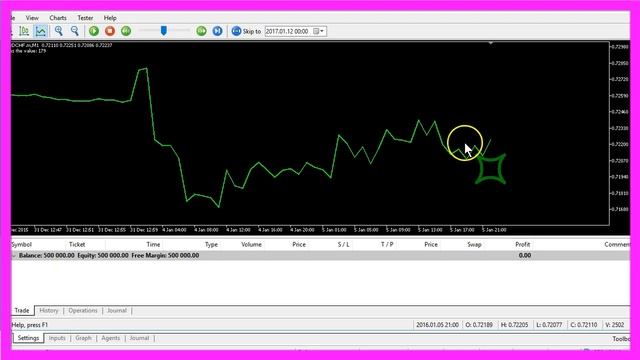Sort by the Profit column header

pos(522,244)
